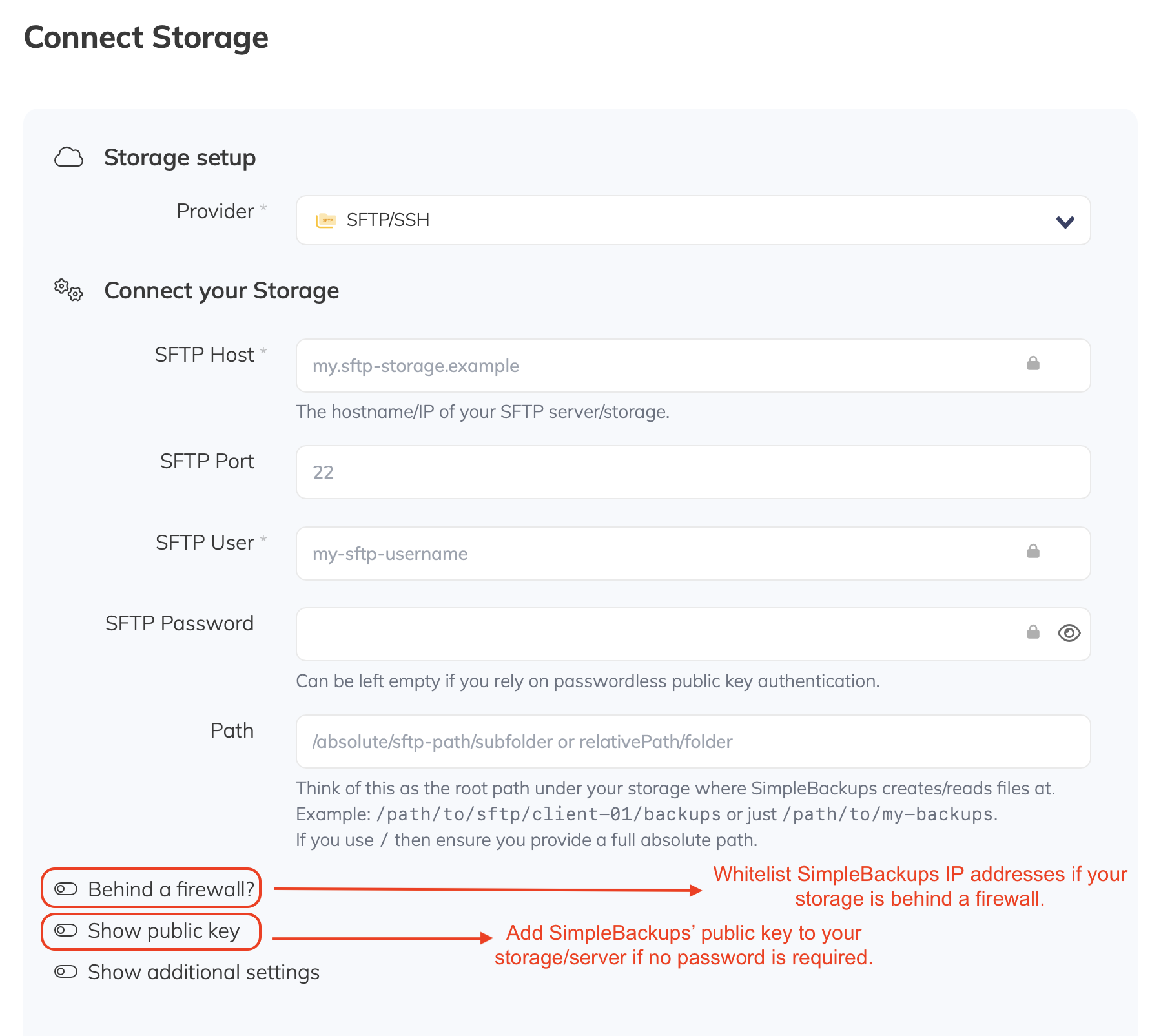This screenshot has width=1161, height=1036.
Task: Open the Provider dropdown
Action: (x=693, y=220)
